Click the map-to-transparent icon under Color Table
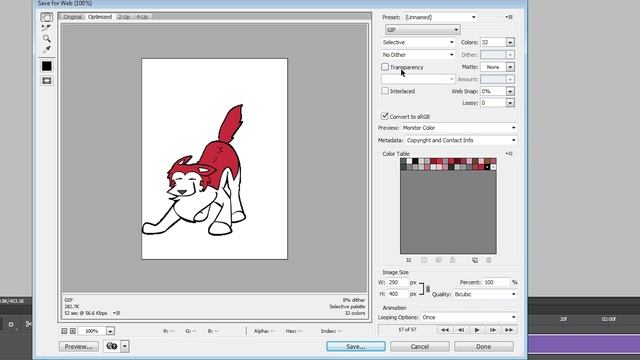This screenshot has height=360, width=640. [x=424, y=260]
